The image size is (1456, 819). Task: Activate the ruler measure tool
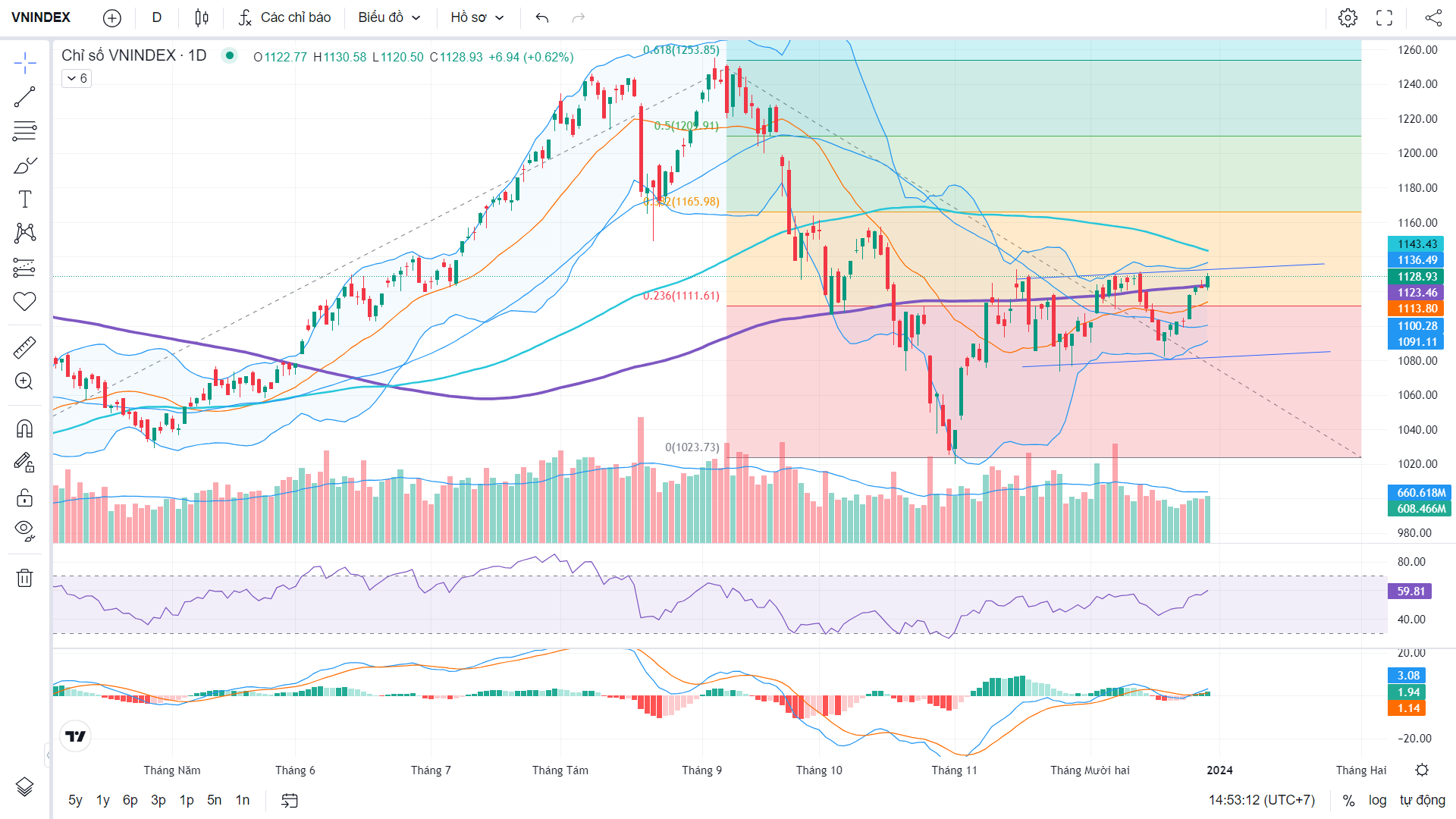24,347
